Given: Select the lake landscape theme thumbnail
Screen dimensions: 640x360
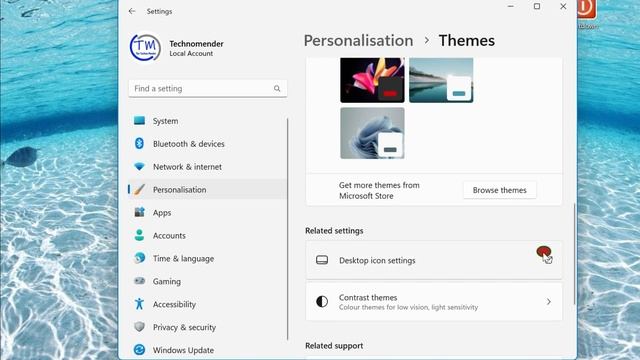Looking at the screenshot, I should [441, 80].
